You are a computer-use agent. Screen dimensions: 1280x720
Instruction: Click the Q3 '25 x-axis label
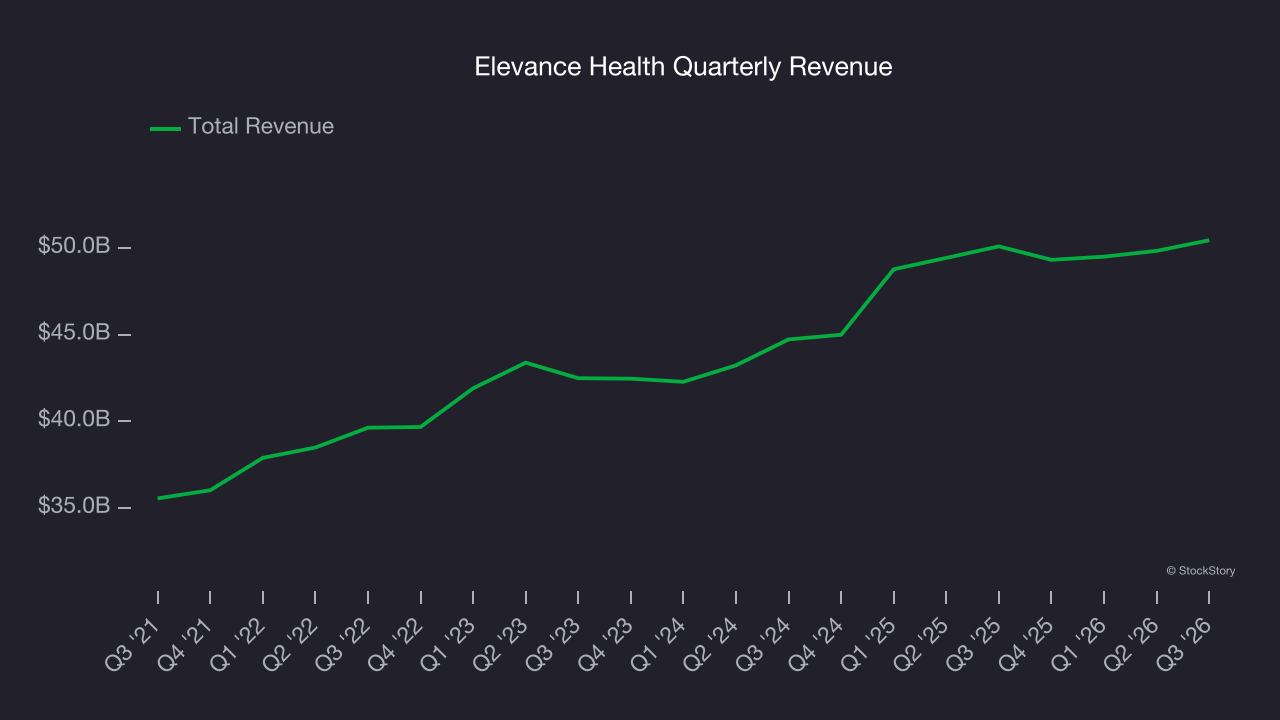[x=975, y=643]
